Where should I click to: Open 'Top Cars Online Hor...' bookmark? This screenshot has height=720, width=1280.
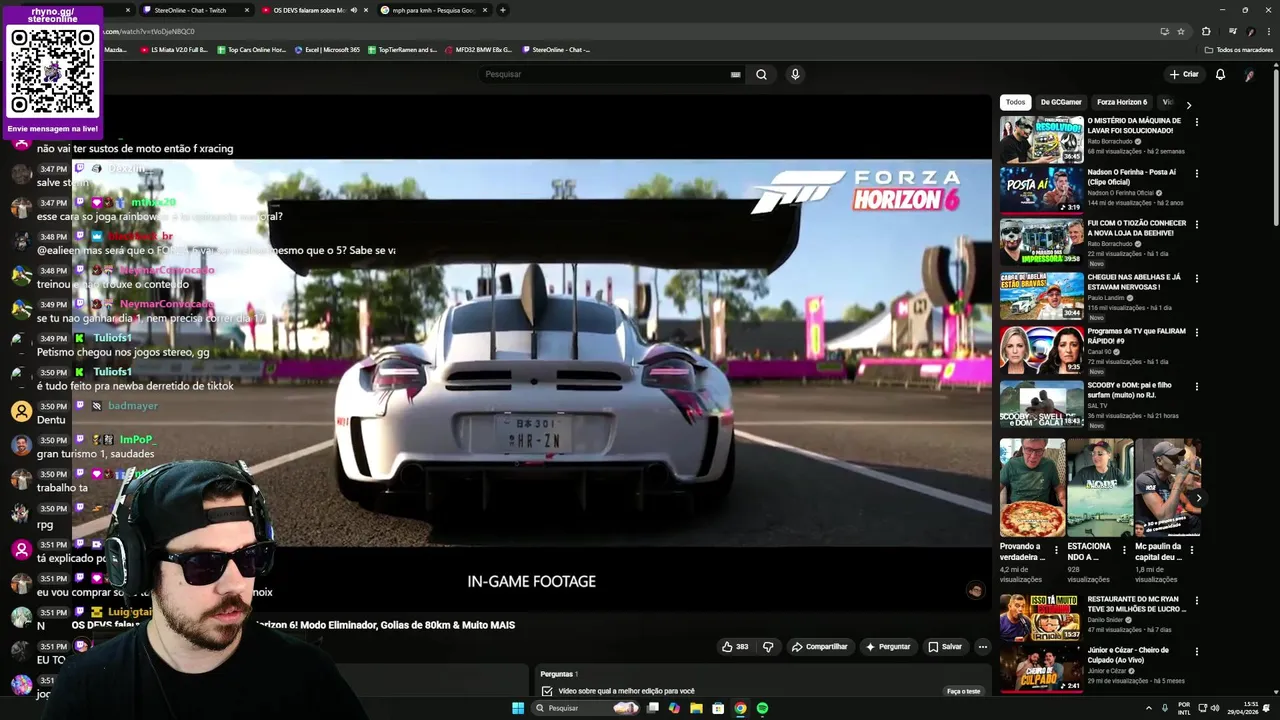(x=251, y=50)
